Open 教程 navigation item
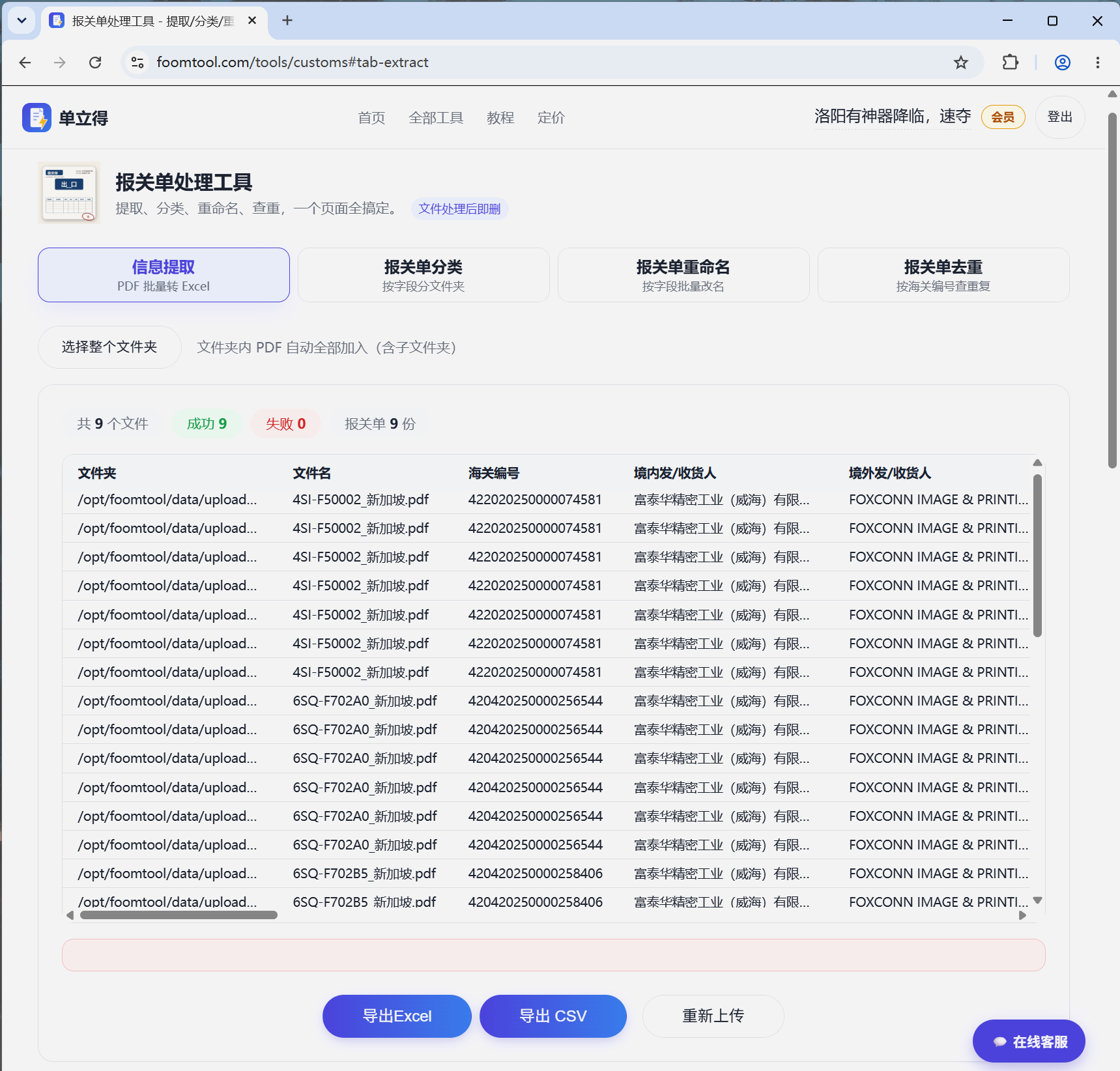This screenshot has width=1120, height=1071. click(x=500, y=118)
